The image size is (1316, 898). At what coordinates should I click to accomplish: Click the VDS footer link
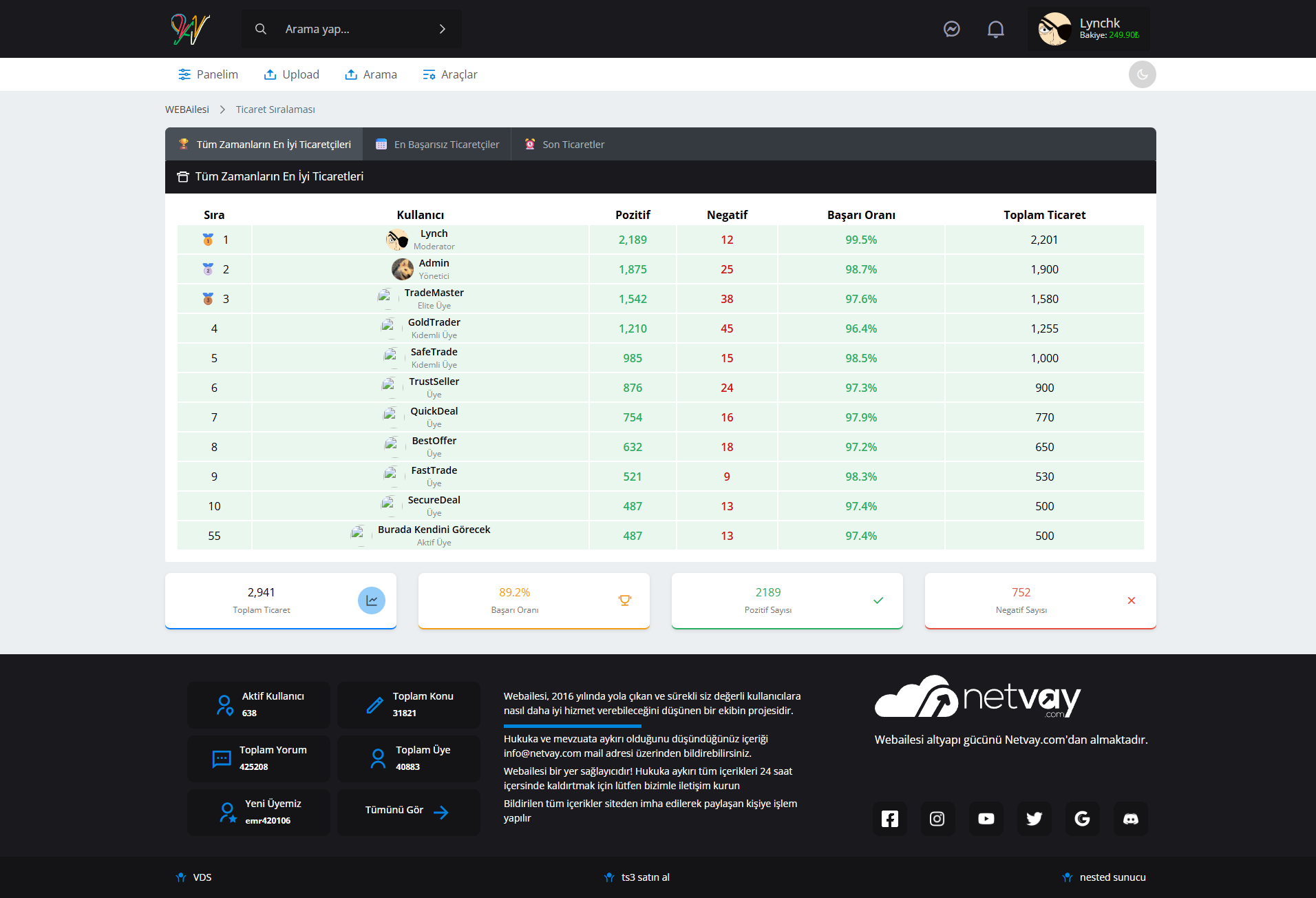point(202,877)
